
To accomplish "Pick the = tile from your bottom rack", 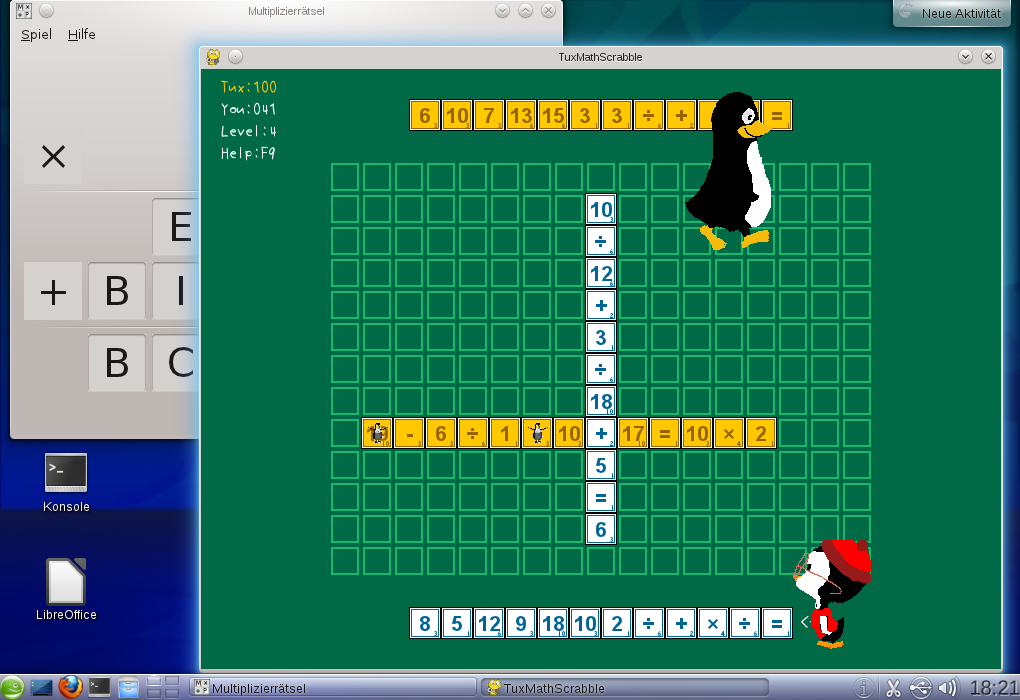I will click(x=777, y=623).
